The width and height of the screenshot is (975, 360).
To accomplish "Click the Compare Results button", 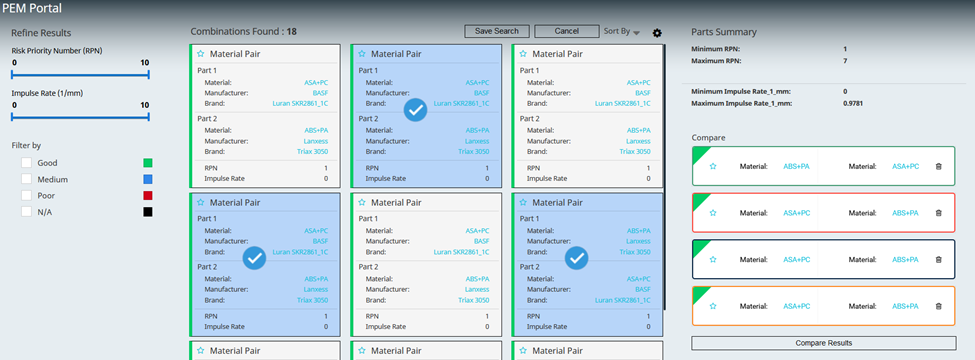I will 823,343.
